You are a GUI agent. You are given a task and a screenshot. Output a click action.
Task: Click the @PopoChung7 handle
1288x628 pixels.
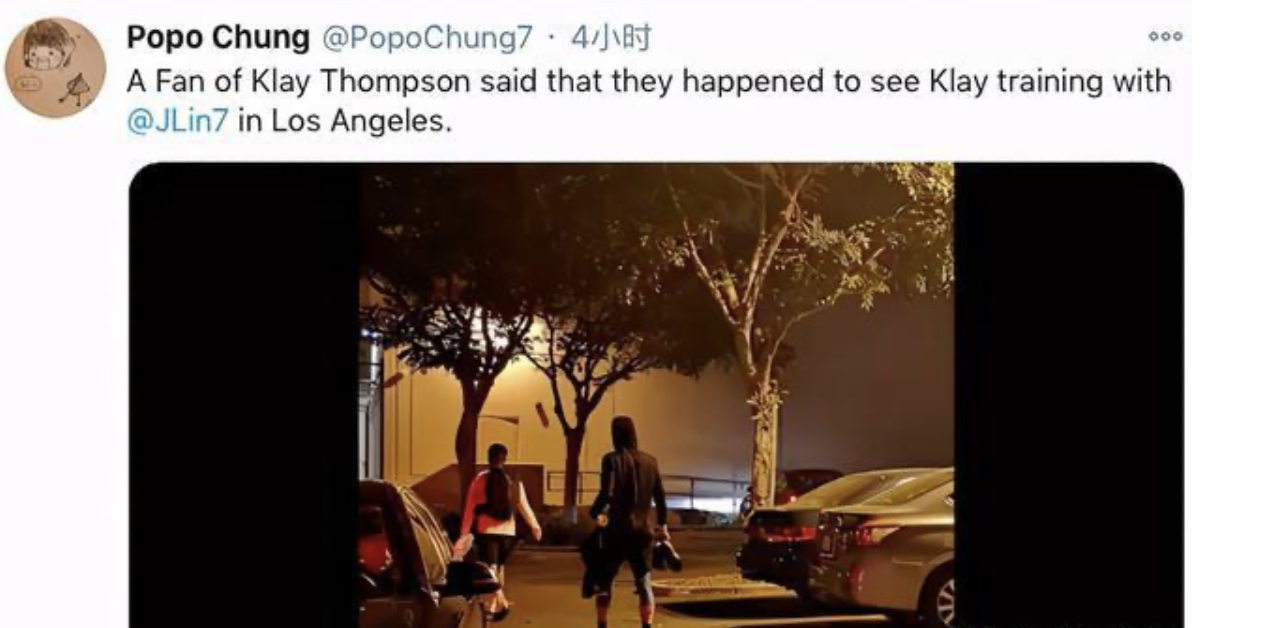pos(427,38)
